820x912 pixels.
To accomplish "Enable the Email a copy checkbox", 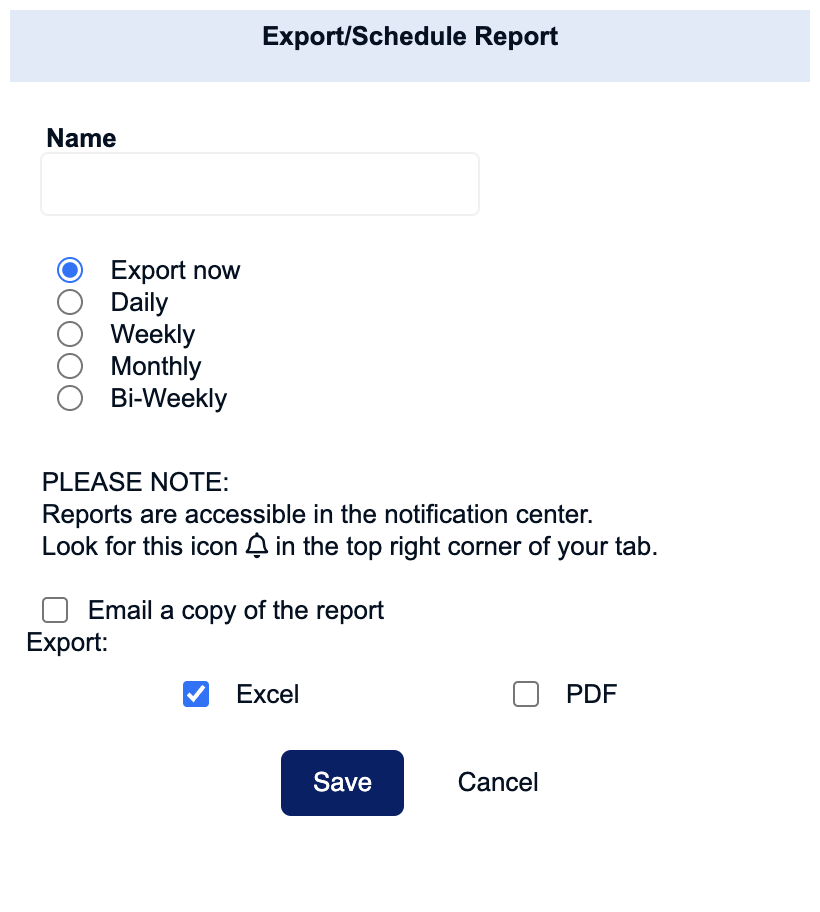I will 55,610.
